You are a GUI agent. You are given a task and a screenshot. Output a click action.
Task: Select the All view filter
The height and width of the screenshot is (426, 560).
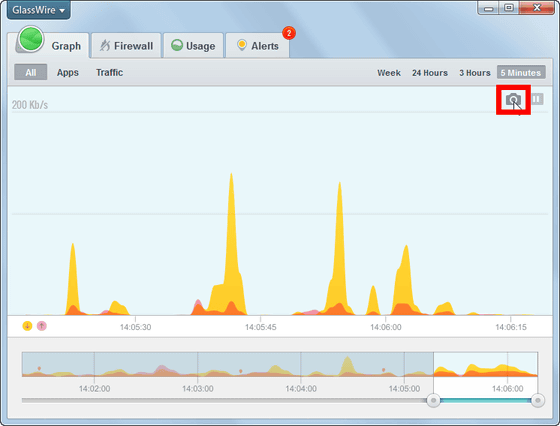[x=31, y=72]
